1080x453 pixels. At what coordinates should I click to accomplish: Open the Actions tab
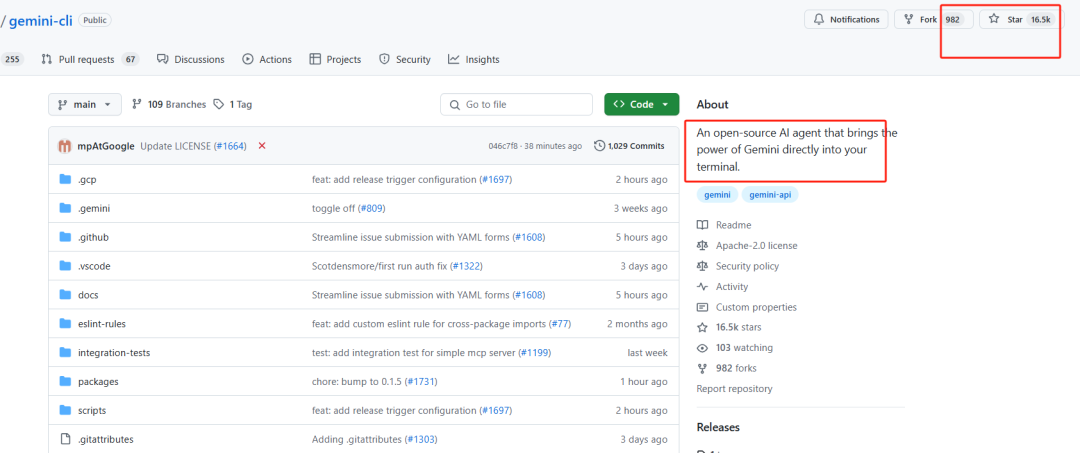(x=267, y=59)
